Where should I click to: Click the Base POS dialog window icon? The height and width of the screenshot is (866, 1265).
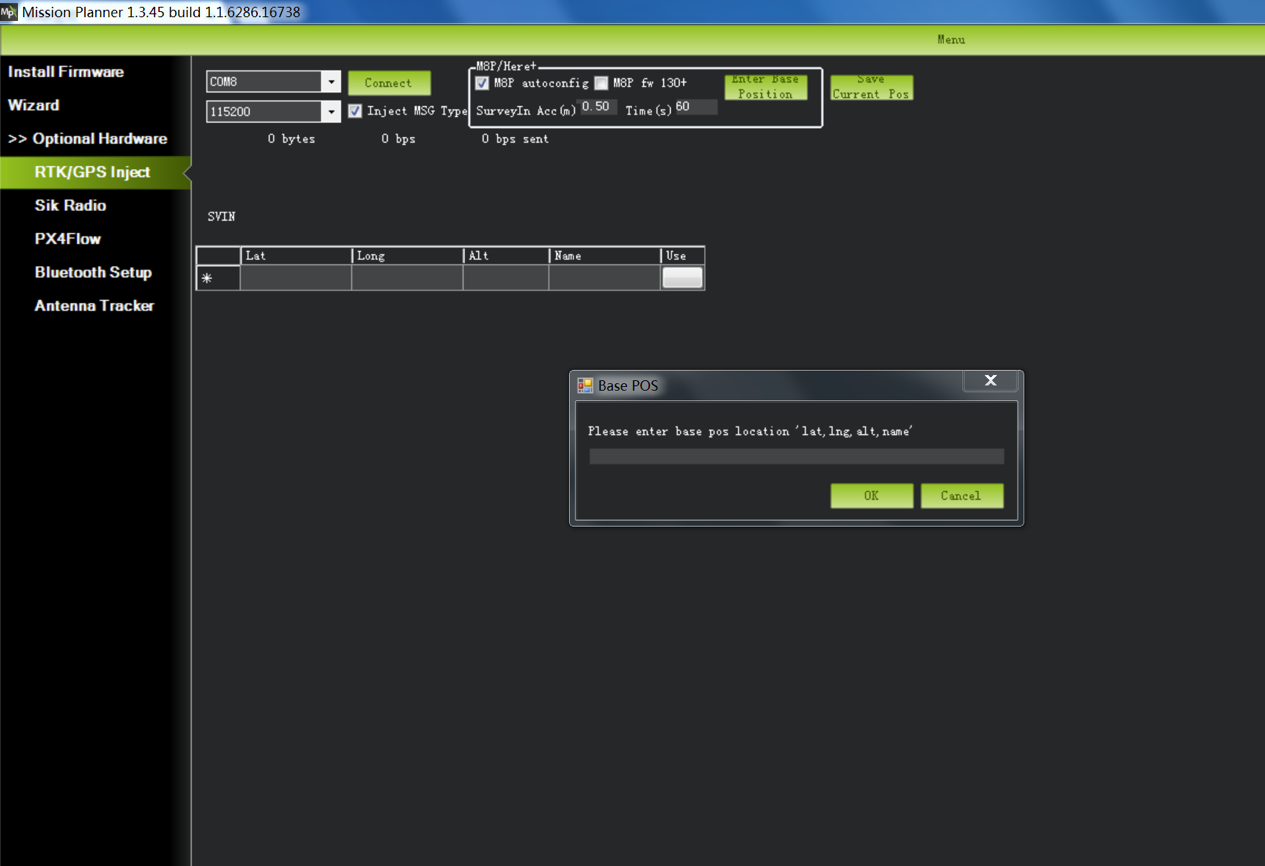585,386
